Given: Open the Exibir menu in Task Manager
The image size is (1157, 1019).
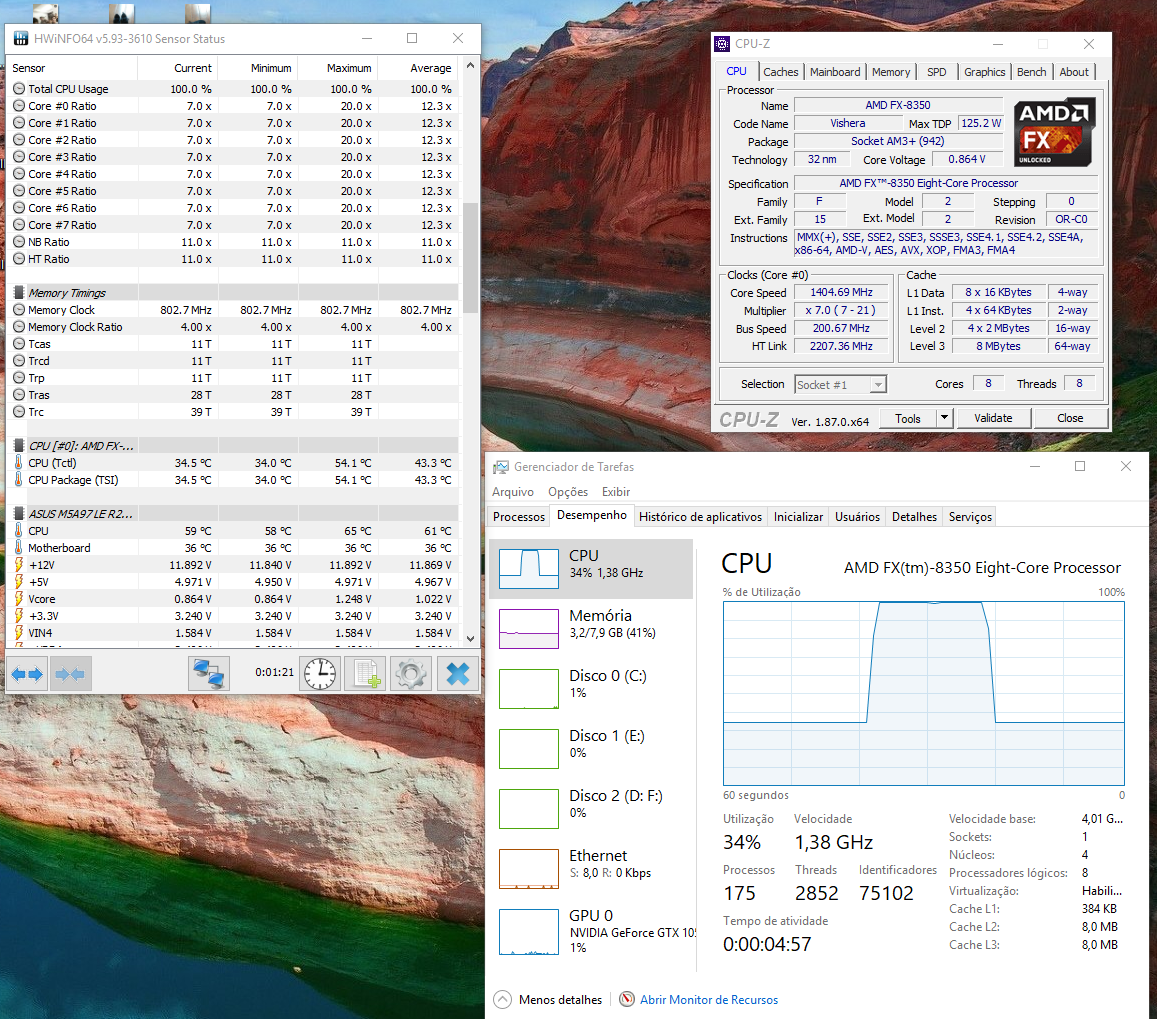Looking at the screenshot, I should pyautogui.click(x=615, y=492).
